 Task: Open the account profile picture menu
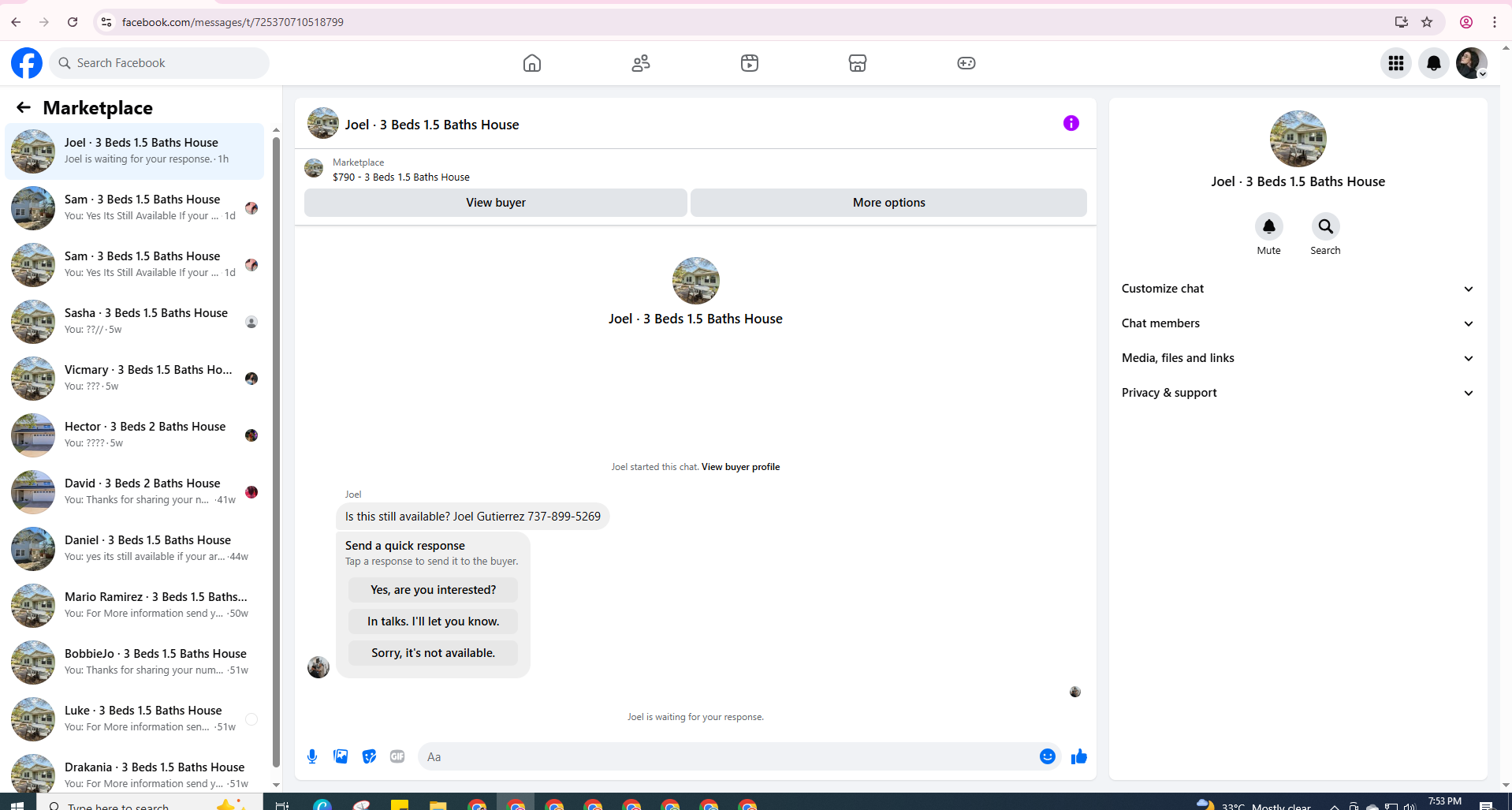point(1472,63)
